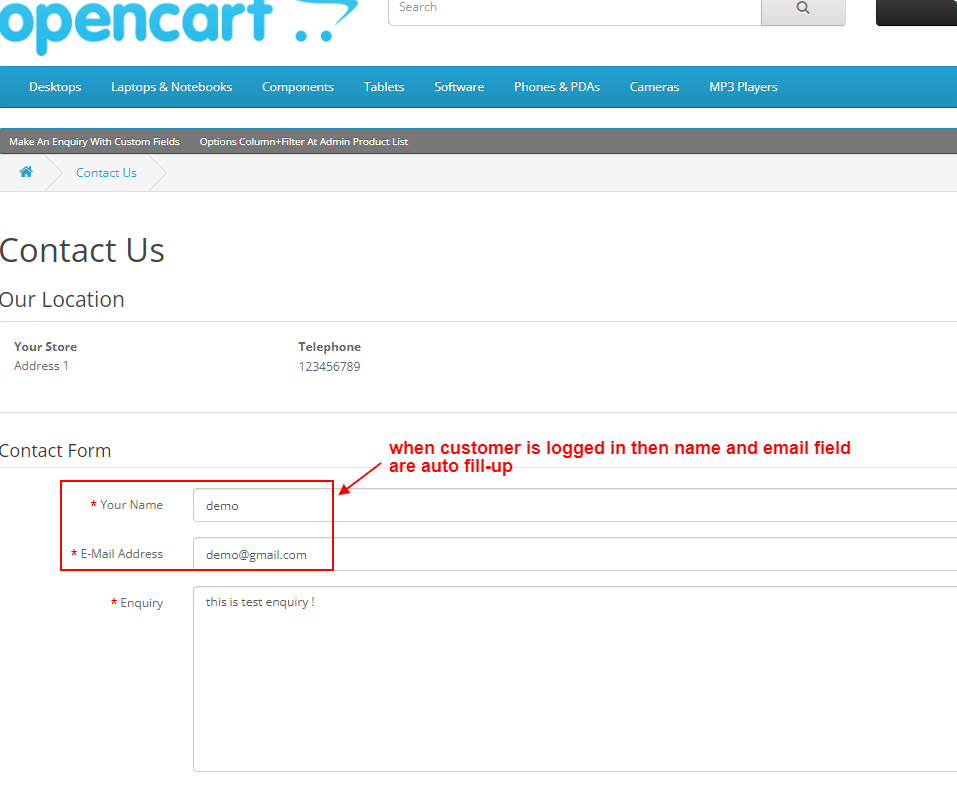Open Laptops & Notebooks category

pyautogui.click(x=172, y=87)
